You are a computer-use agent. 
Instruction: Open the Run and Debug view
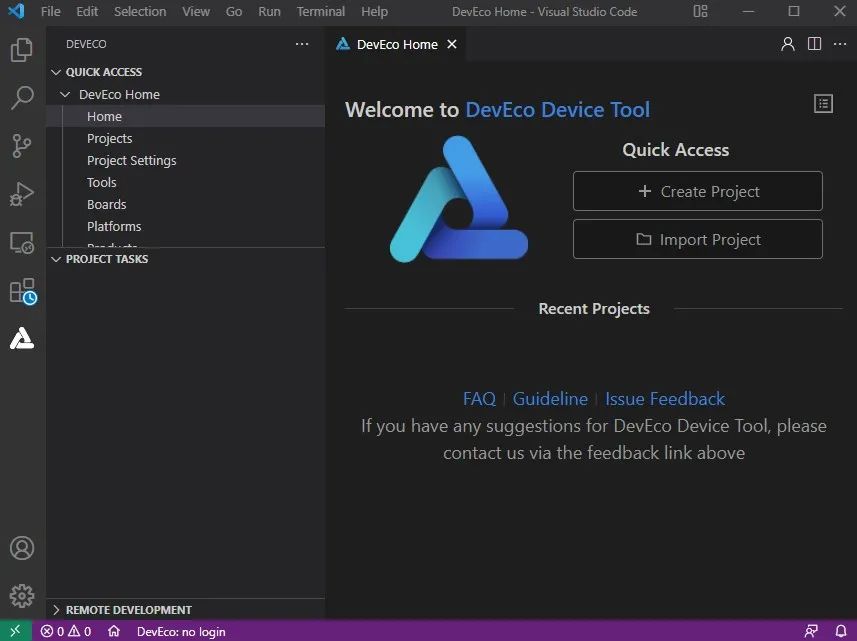(22, 194)
